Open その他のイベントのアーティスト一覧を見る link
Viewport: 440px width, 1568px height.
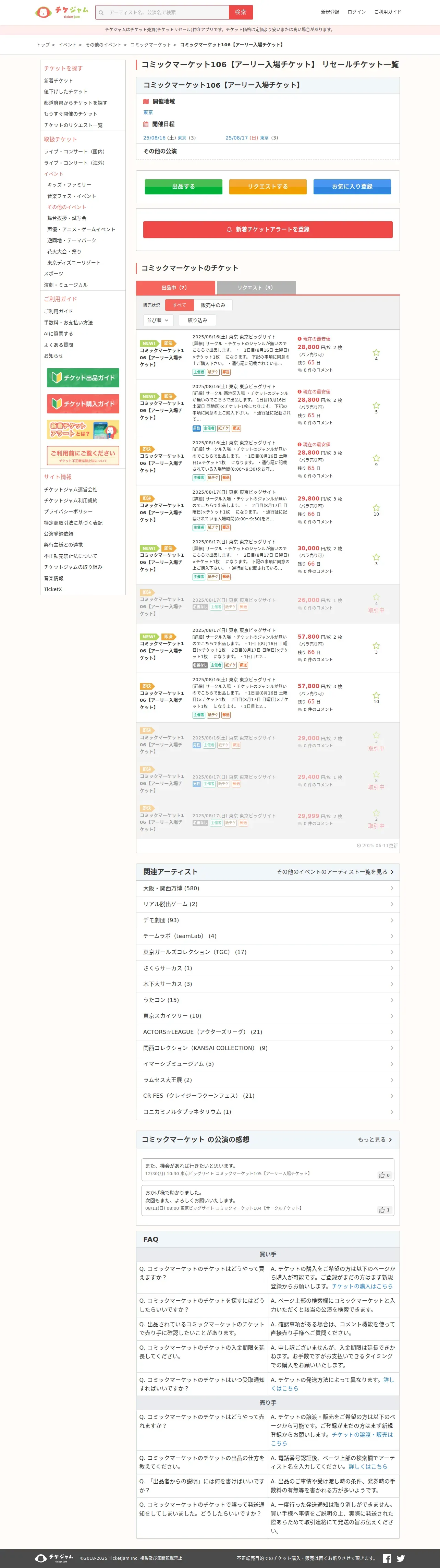[x=335, y=872]
